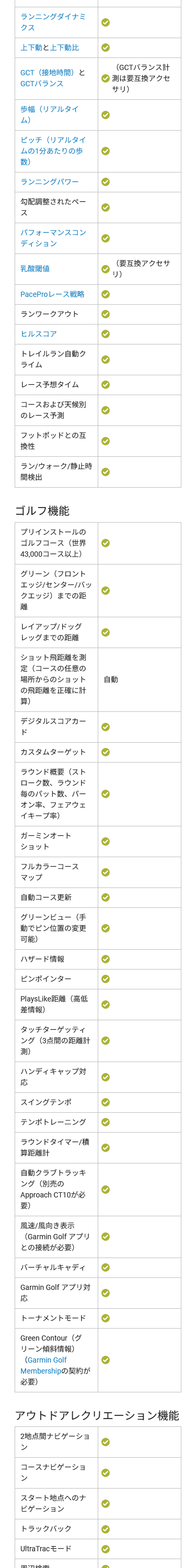Click the PaceProレース戦略 link

tap(52, 294)
